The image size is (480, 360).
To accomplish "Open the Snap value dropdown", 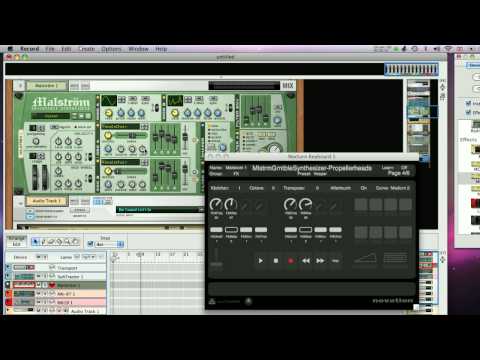I will (120, 244).
